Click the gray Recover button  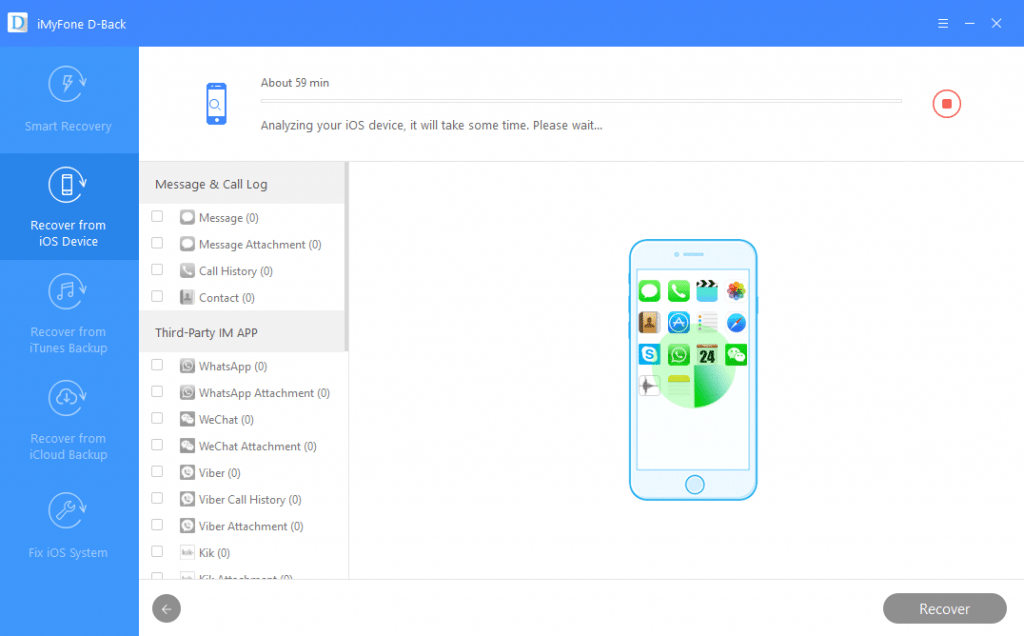click(944, 609)
